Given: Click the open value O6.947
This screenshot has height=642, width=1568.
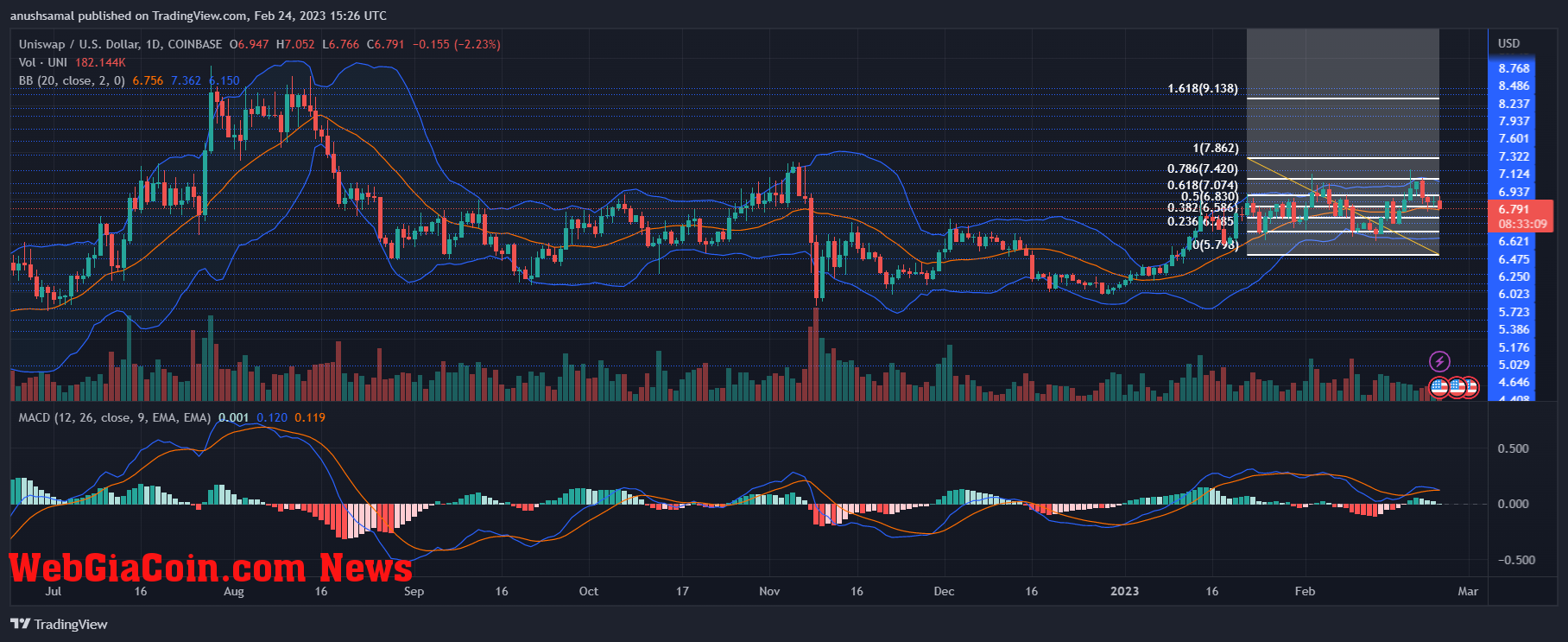Looking at the screenshot, I should point(249,44).
